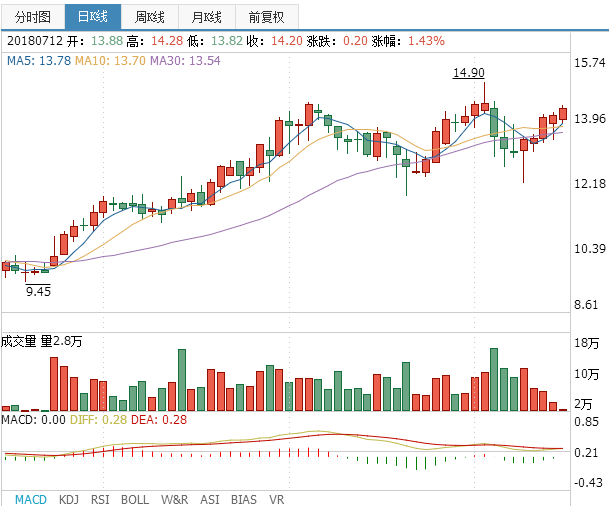Screen dimensions: 609x506
Task: Click the DIFF: 0.28 label
Action: click(x=98, y=420)
